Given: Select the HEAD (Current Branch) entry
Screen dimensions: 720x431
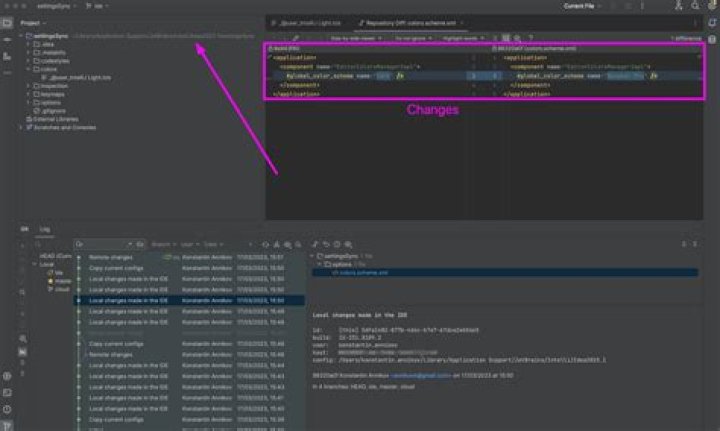Looking at the screenshot, I should [x=56, y=256].
